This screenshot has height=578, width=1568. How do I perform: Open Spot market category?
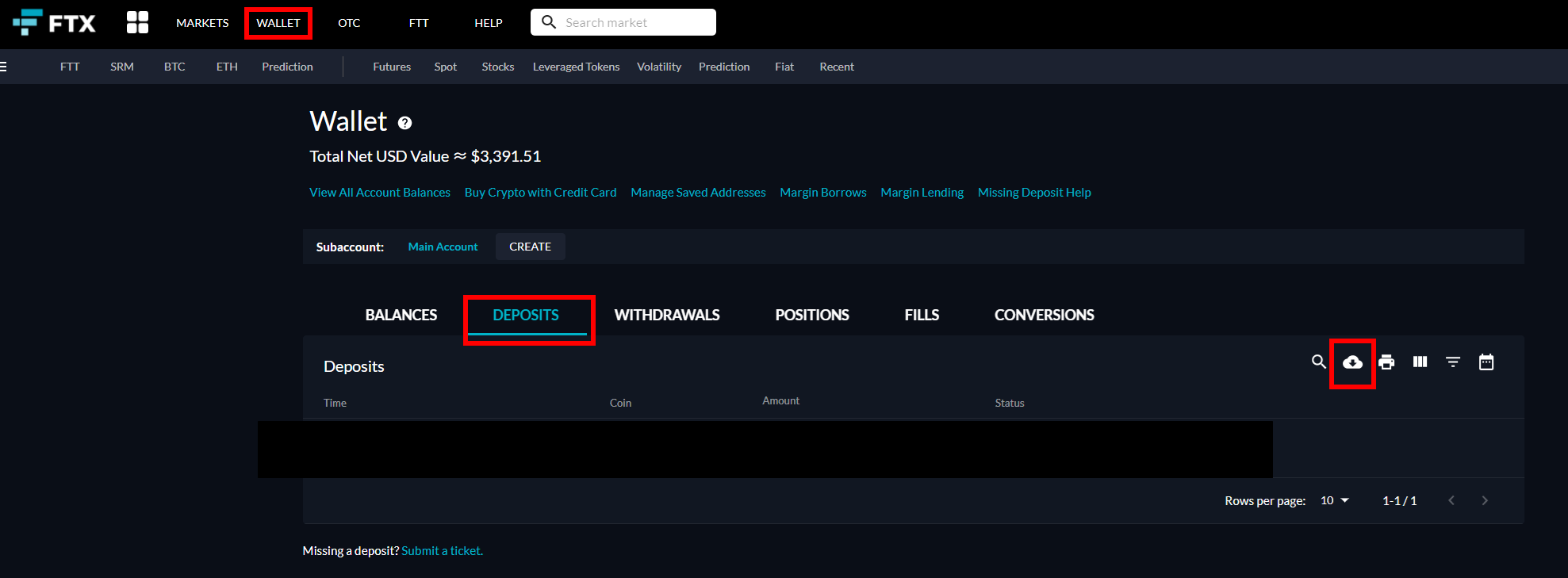[x=446, y=67]
